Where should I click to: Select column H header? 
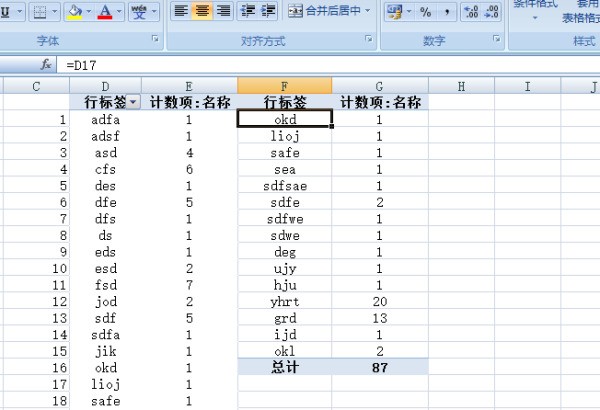click(461, 86)
